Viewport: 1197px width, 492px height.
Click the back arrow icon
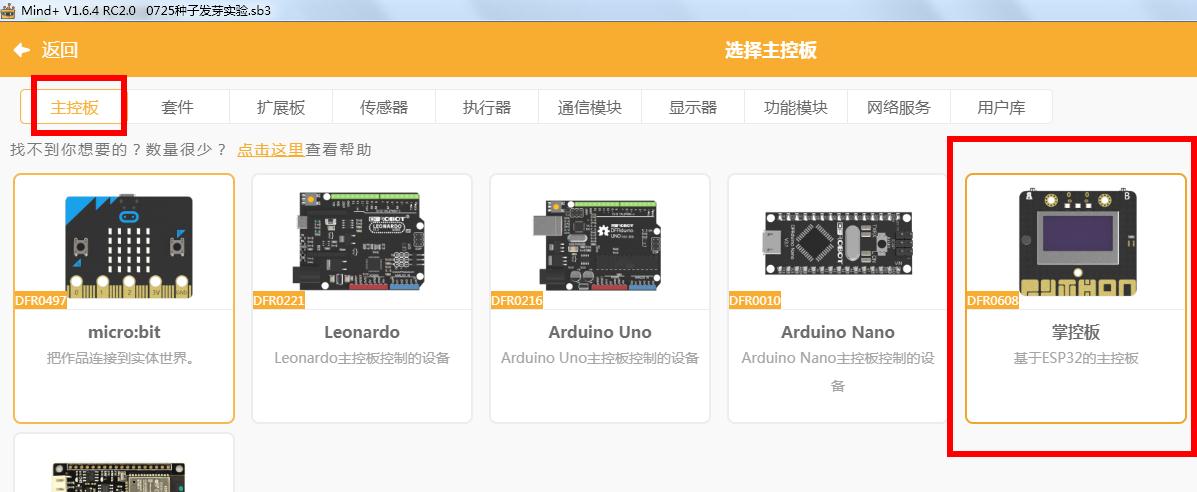click(x=21, y=50)
